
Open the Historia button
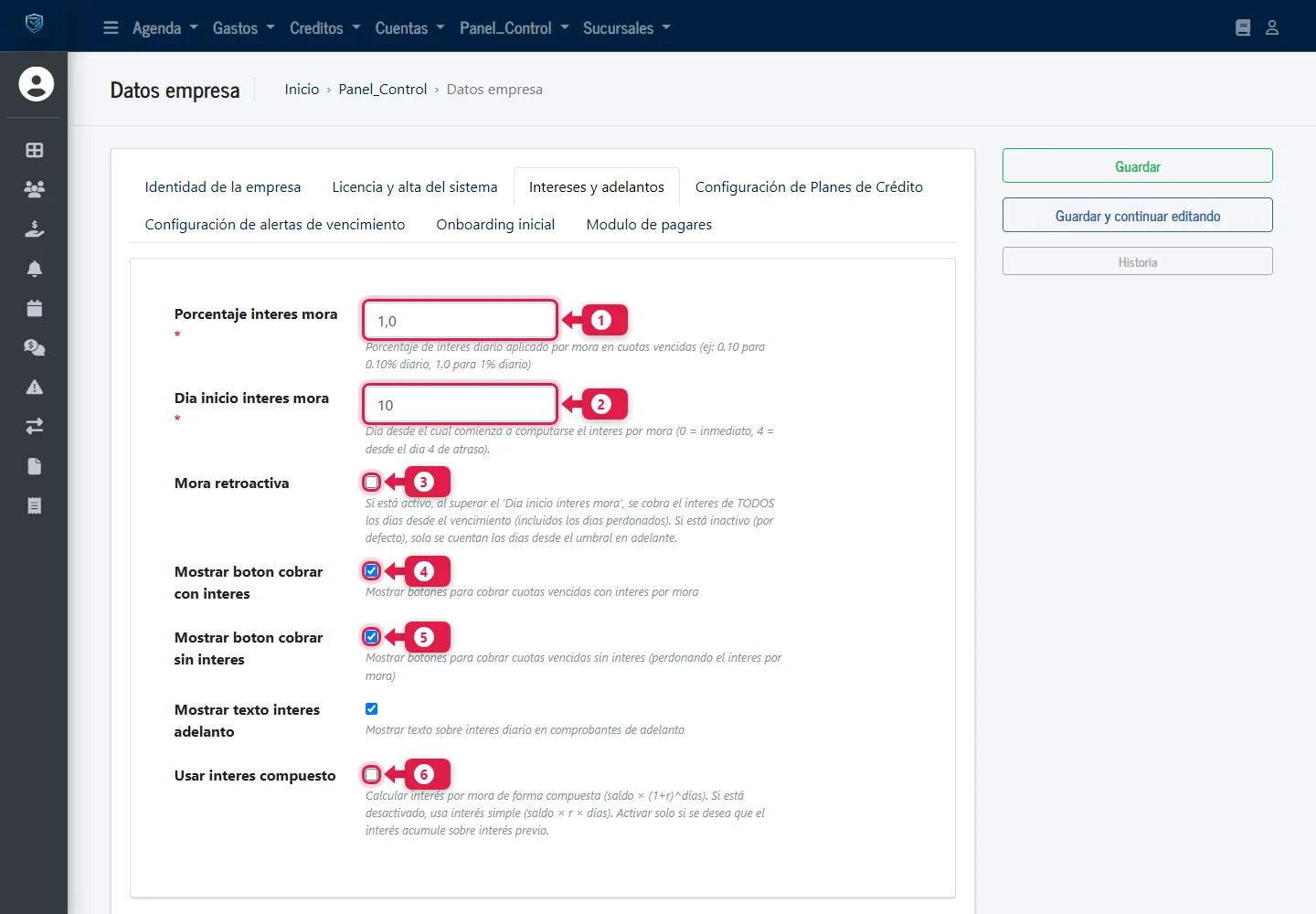(1138, 261)
